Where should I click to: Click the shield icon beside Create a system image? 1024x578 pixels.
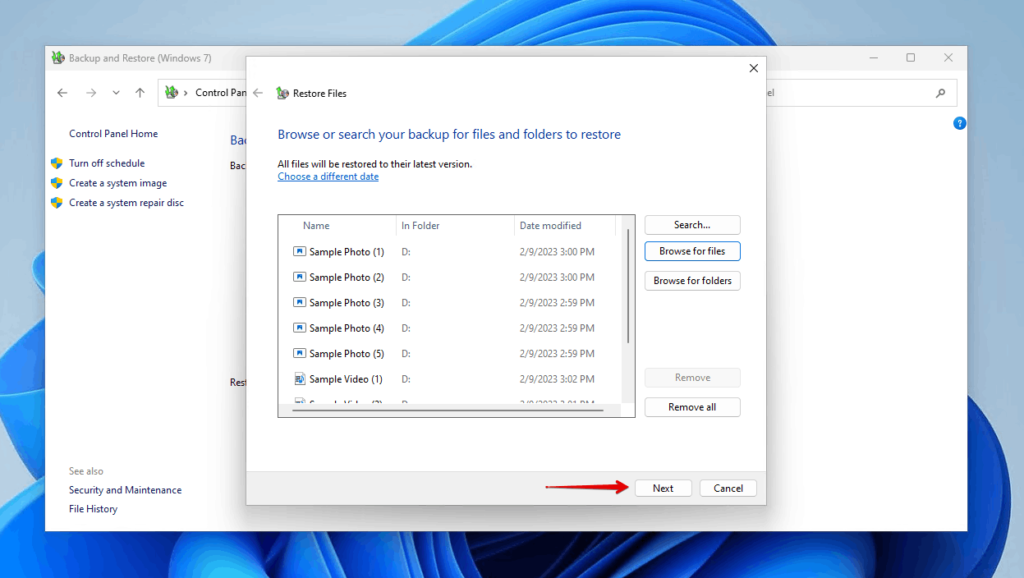click(58, 183)
